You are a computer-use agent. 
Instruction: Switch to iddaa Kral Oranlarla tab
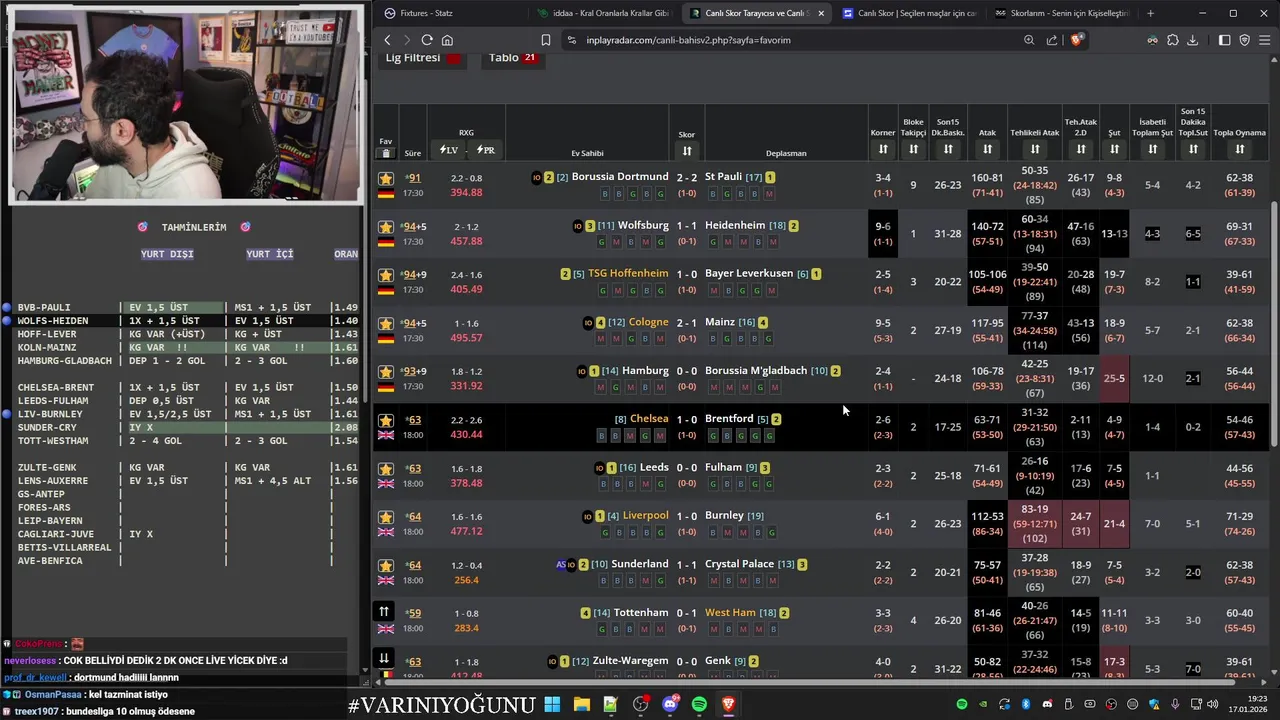(604, 13)
